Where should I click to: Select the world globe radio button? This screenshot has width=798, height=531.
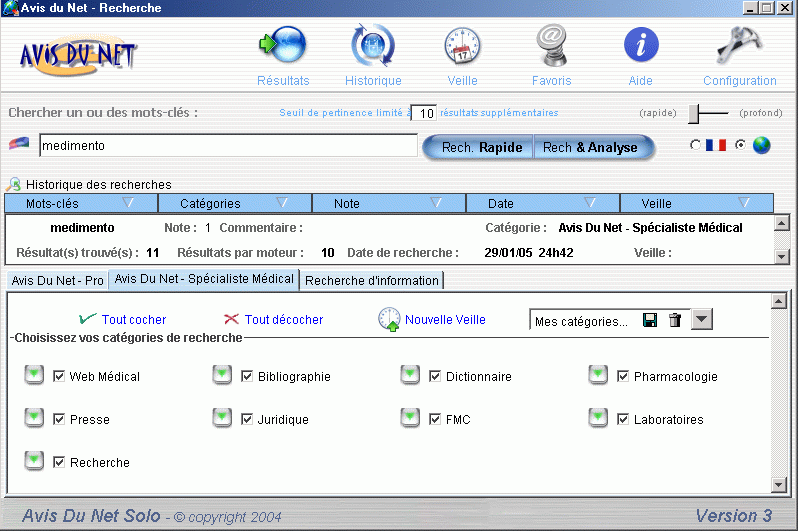point(740,145)
